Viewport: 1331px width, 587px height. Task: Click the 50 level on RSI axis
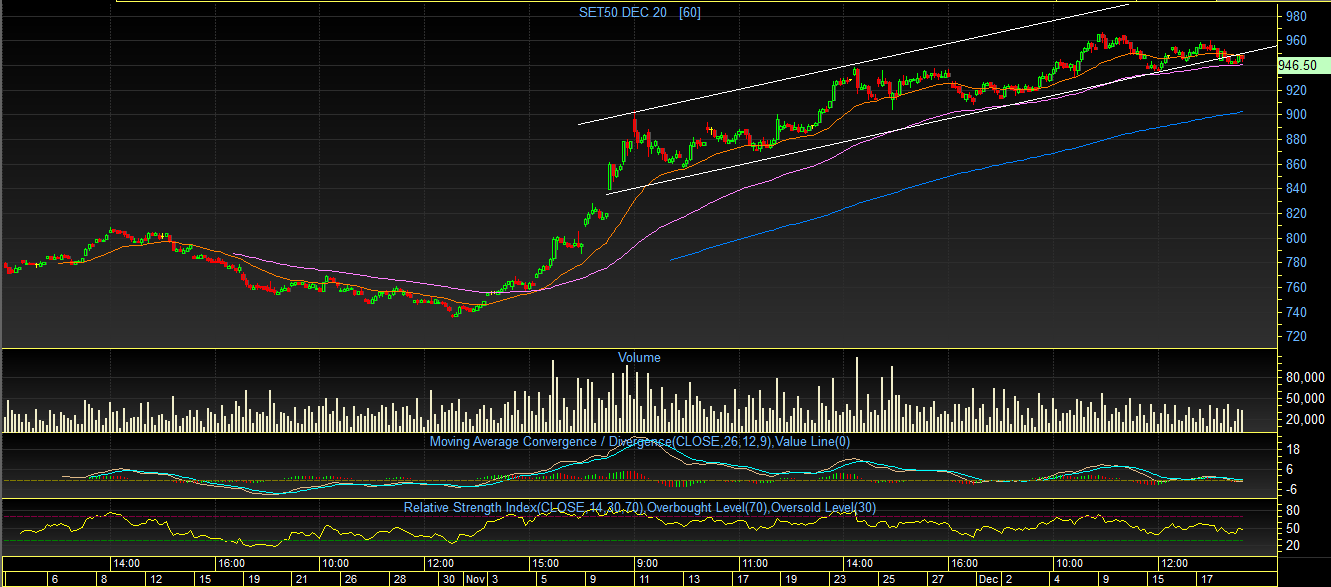[x=1292, y=528]
